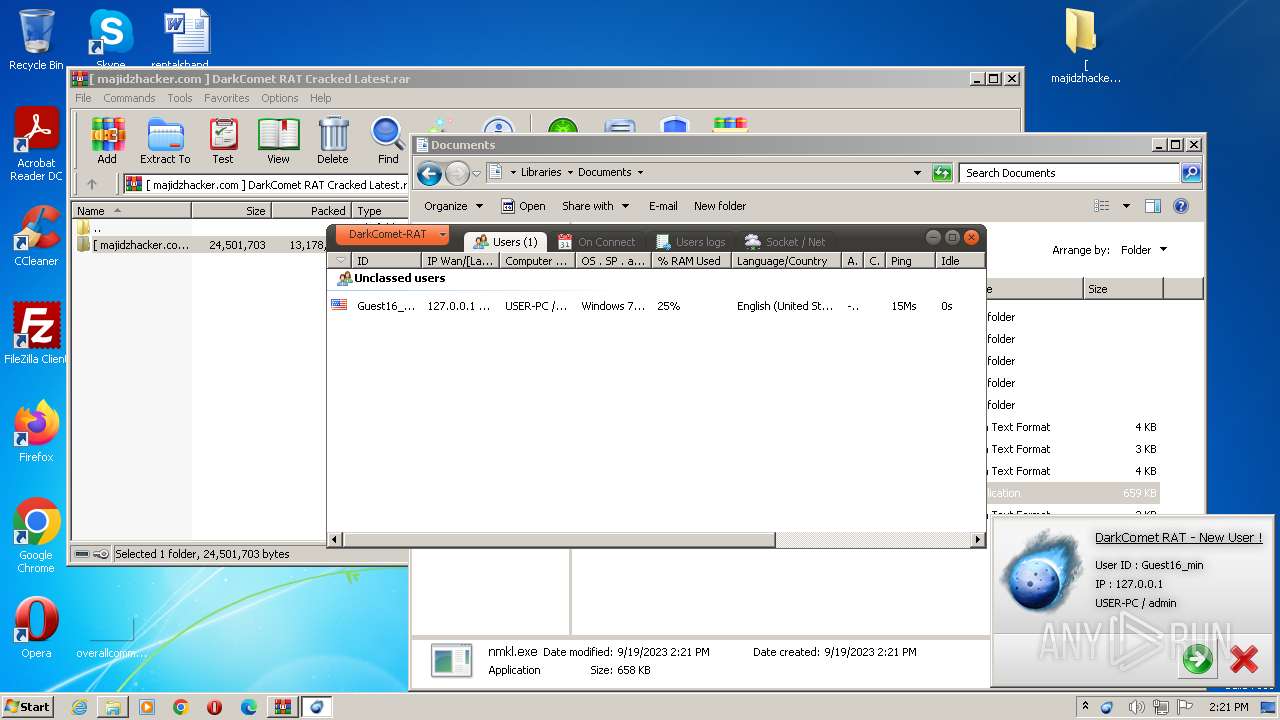Accept new user with green arrow notification button
The height and width of the screenshot is (720, 1280).
coord(1197,659)
